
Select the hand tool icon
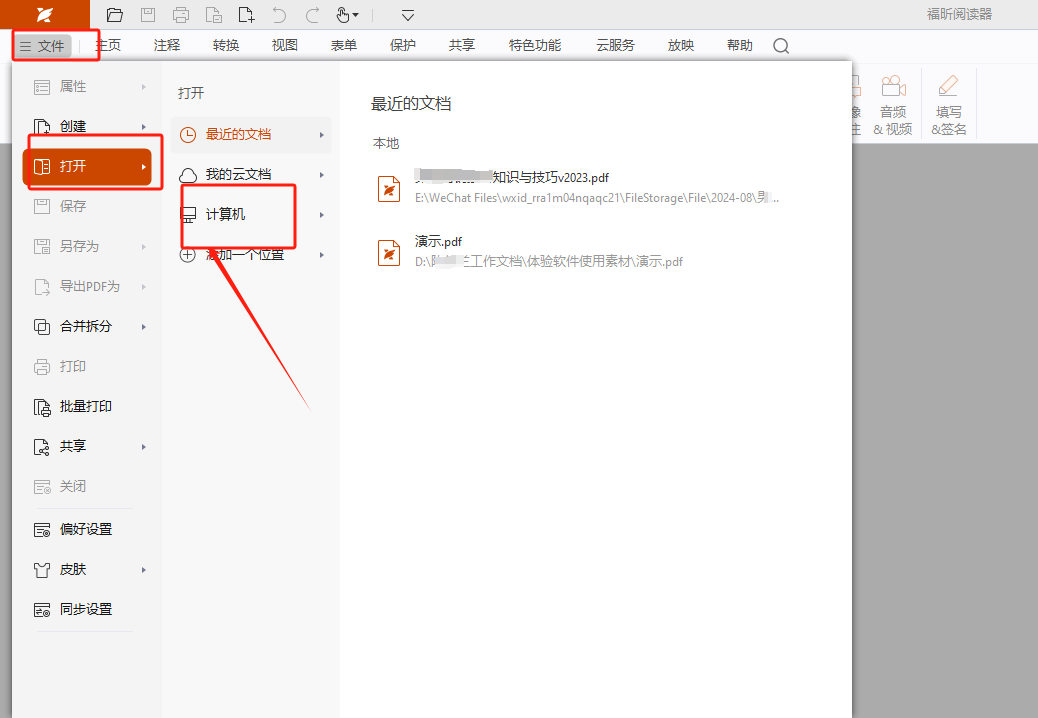click(x=343, y=15)
